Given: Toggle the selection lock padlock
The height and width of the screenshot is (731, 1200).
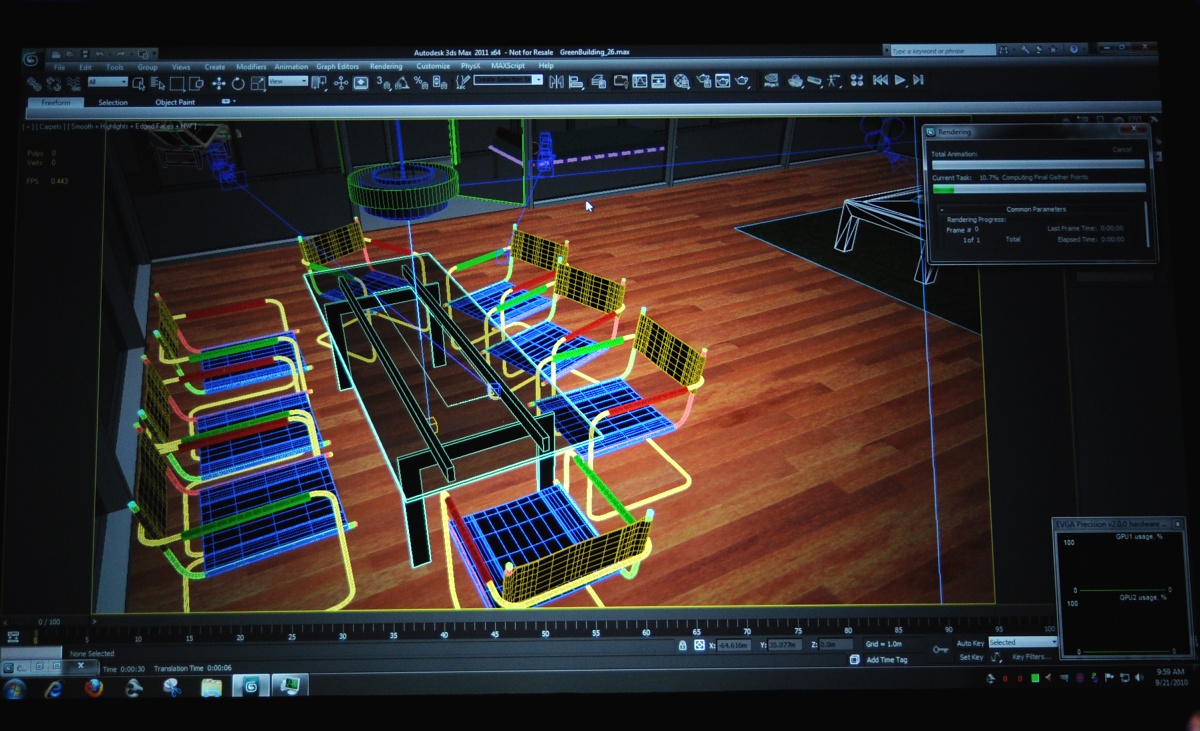Looking at the screenshot, I should point(683,643).
